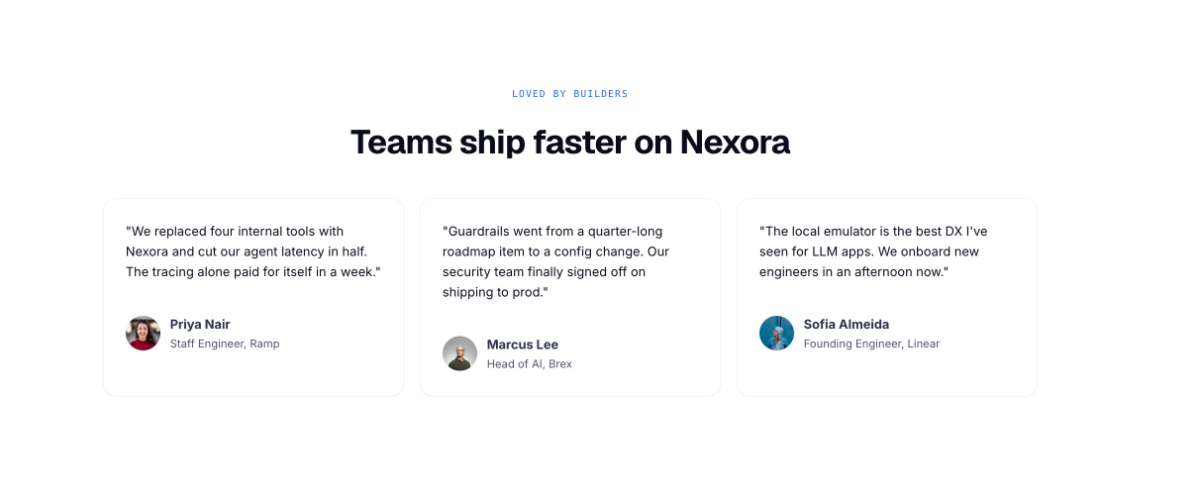Click the 'Teams ship faster on Nexora' heading
The height and width of the screenshot is (496, 1200).
tap(570, 142)
